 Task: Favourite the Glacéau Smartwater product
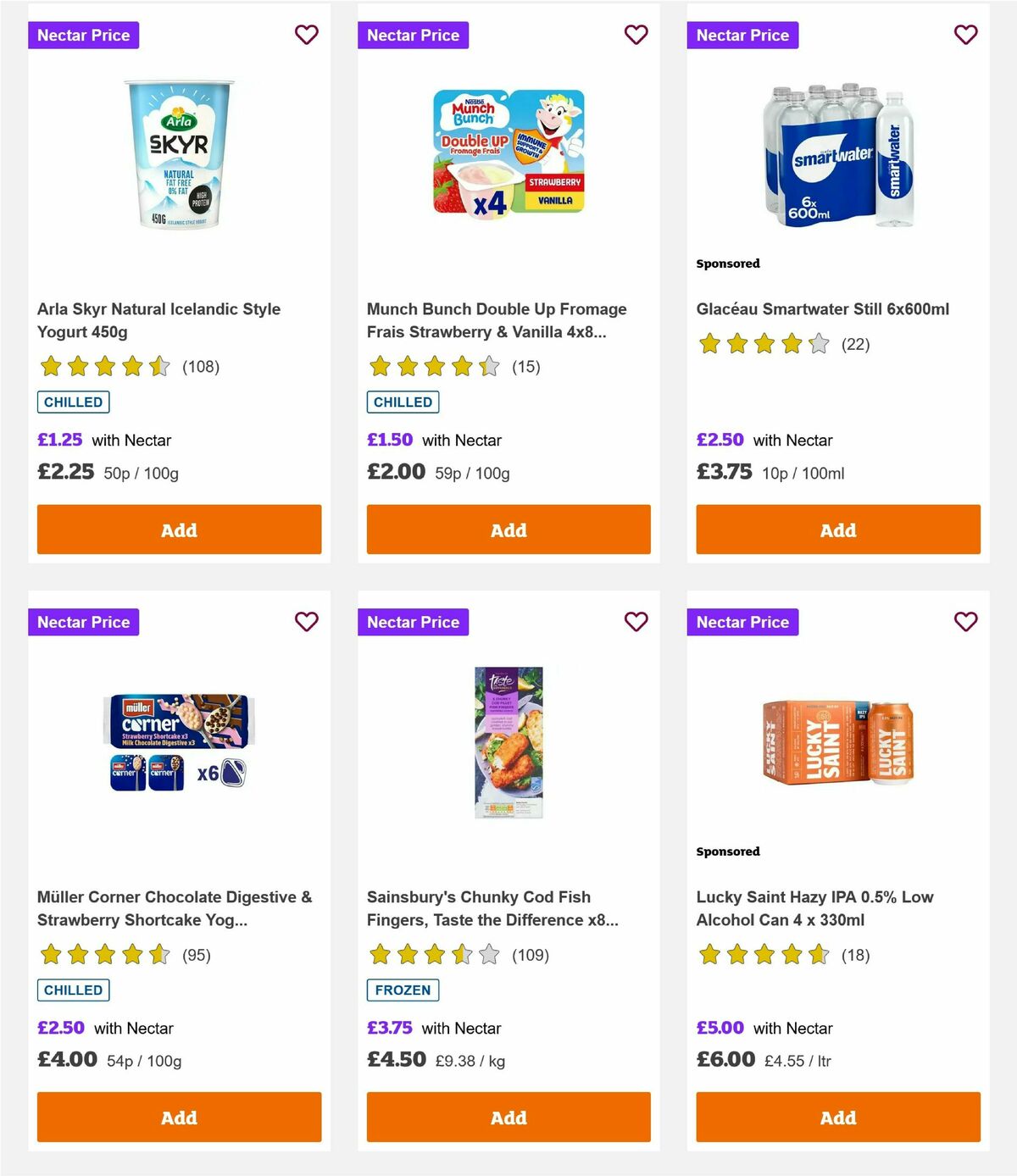(965, 35)
